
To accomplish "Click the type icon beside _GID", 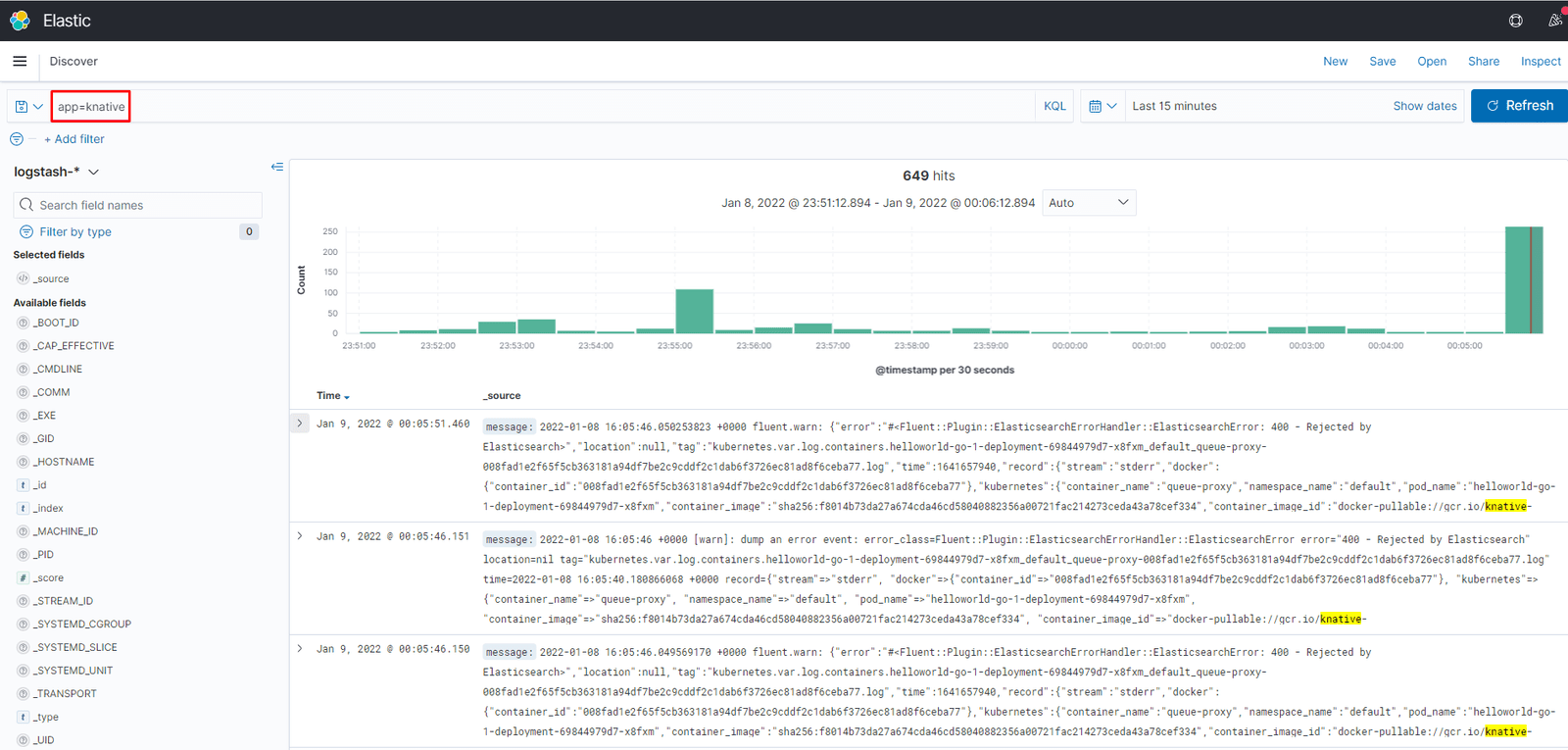I will click(23, 438).
